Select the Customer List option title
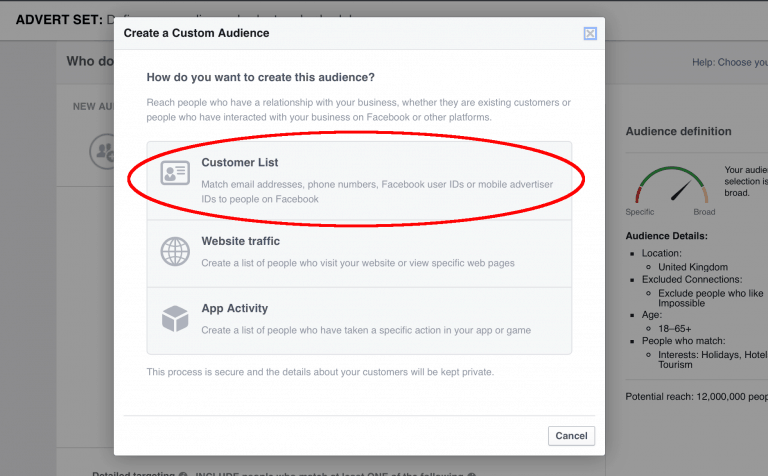Screen dimensions: 768x476 pyautogui.click(x=240, y=162)
